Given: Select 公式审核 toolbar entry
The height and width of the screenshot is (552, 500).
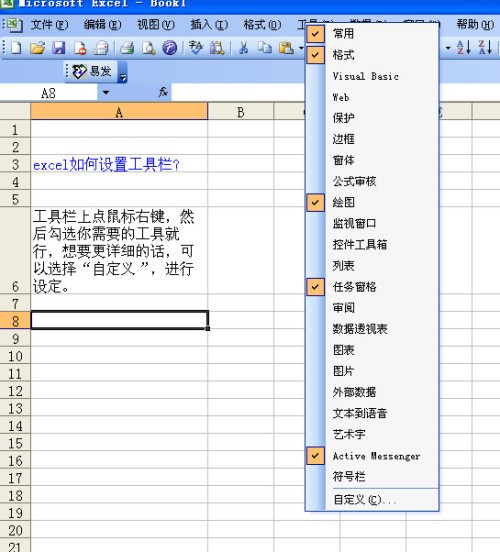Looking at the screenshot, I should pos(372,181).
